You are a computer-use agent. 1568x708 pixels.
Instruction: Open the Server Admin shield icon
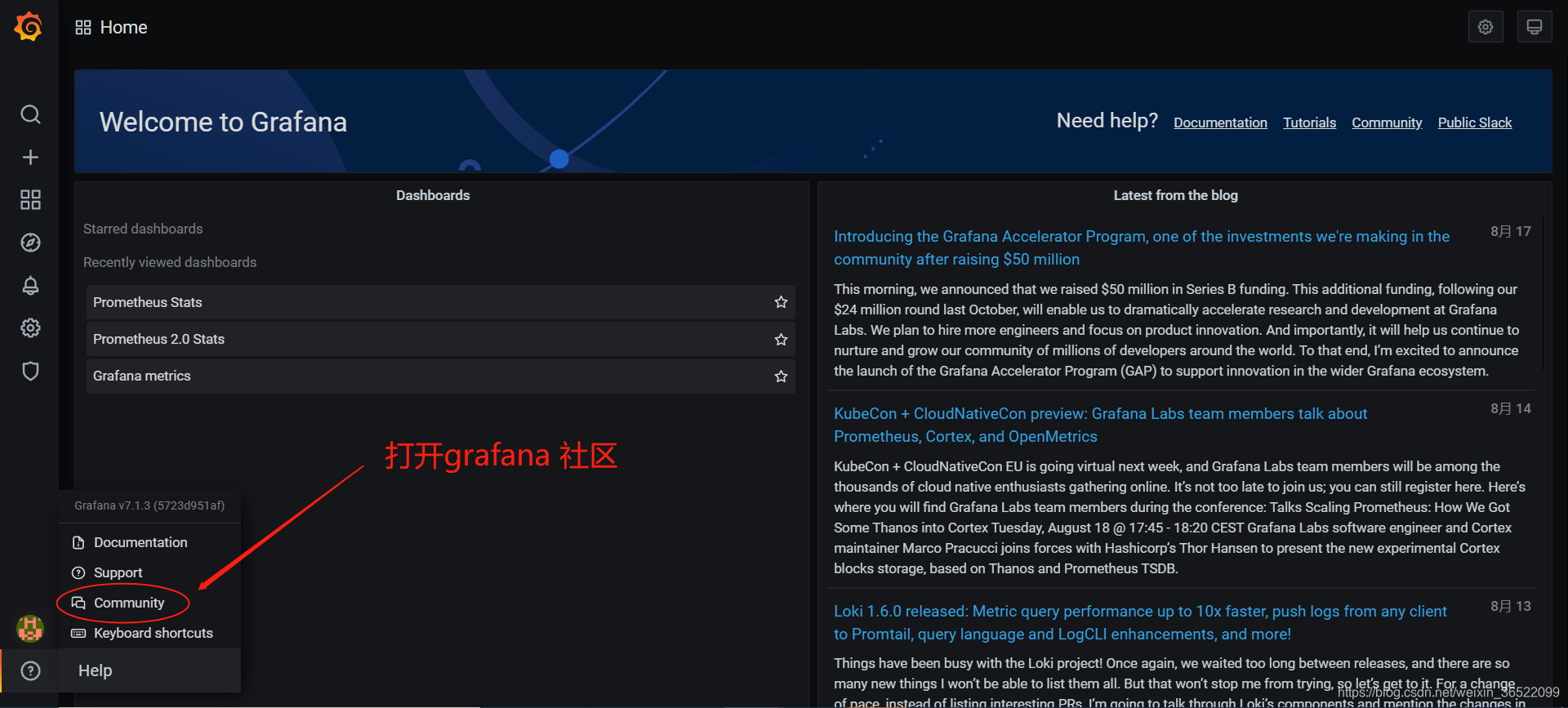coord(30,371)
